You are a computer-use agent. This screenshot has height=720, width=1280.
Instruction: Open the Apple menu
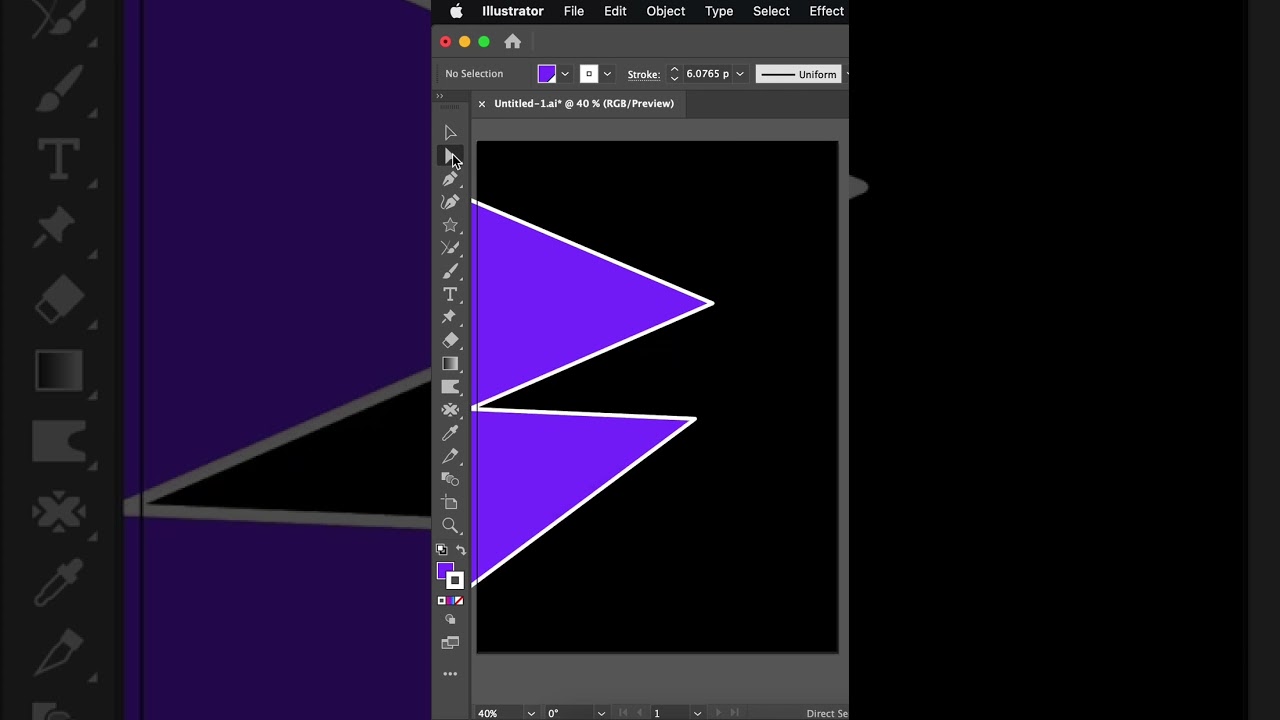pos(456,11)
